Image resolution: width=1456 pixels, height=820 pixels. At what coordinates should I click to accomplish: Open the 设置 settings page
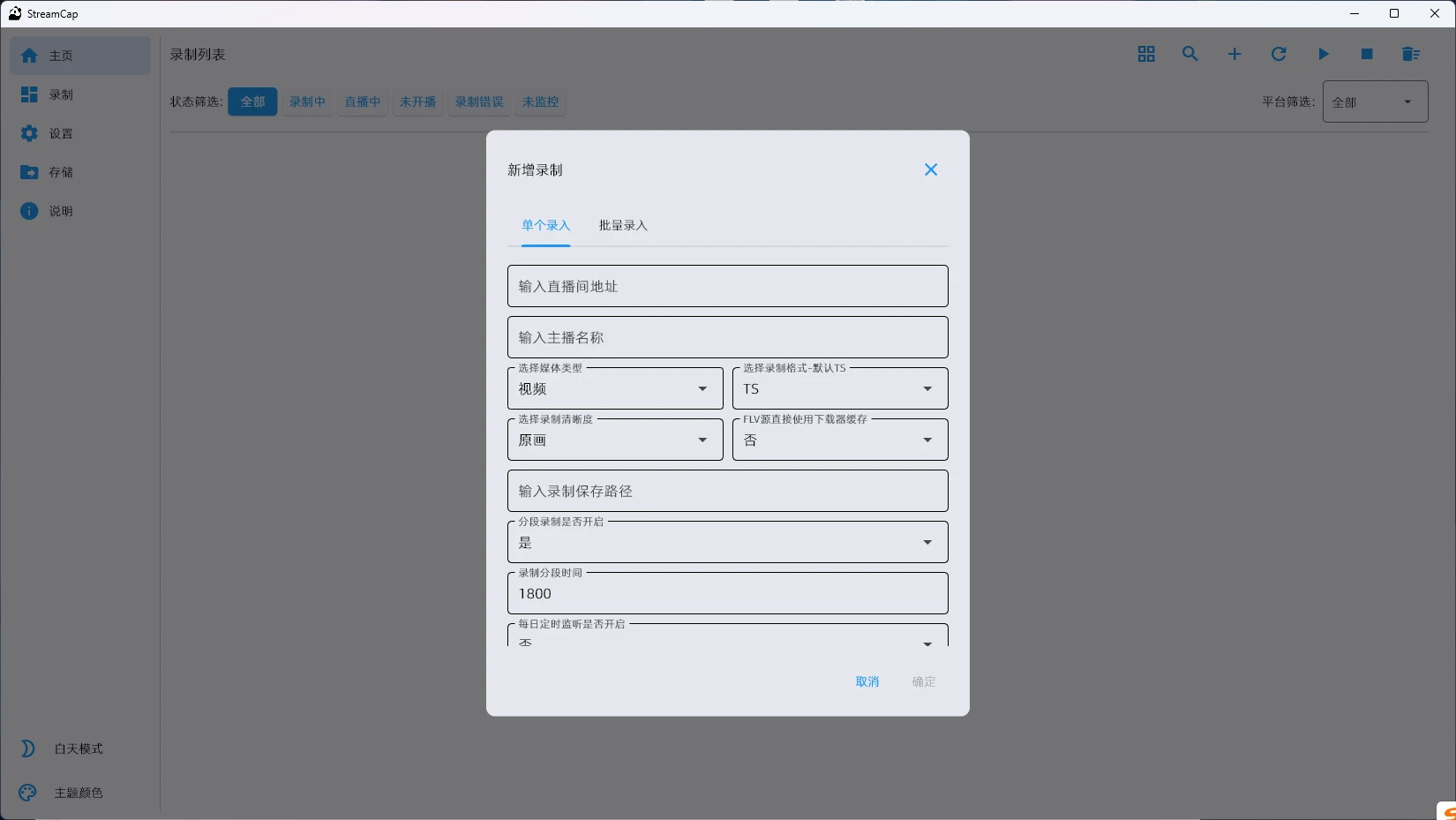pyautogui.click(x=61, y=133)
